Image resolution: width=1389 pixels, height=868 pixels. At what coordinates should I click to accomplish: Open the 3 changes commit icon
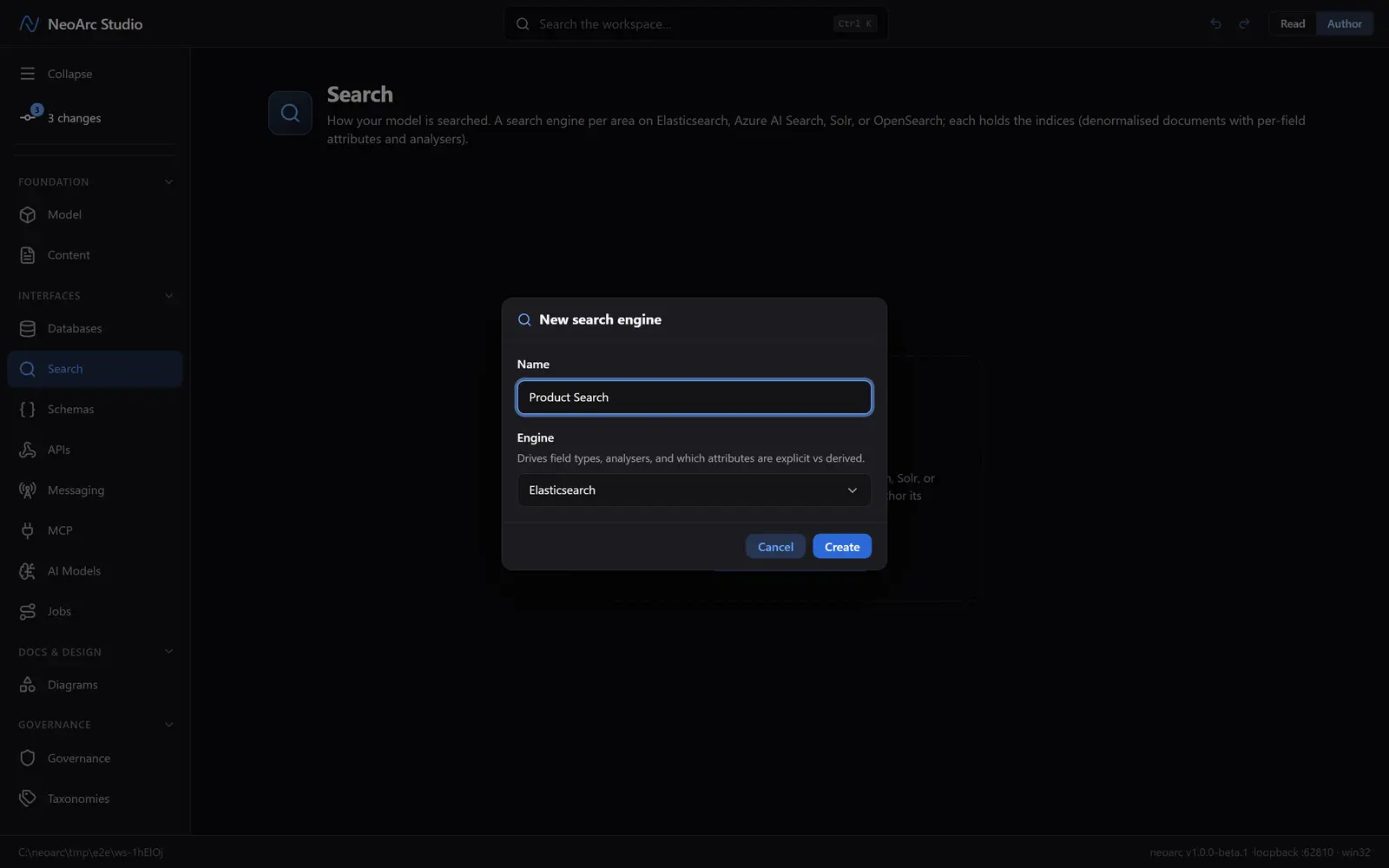(x=30, y=115)
